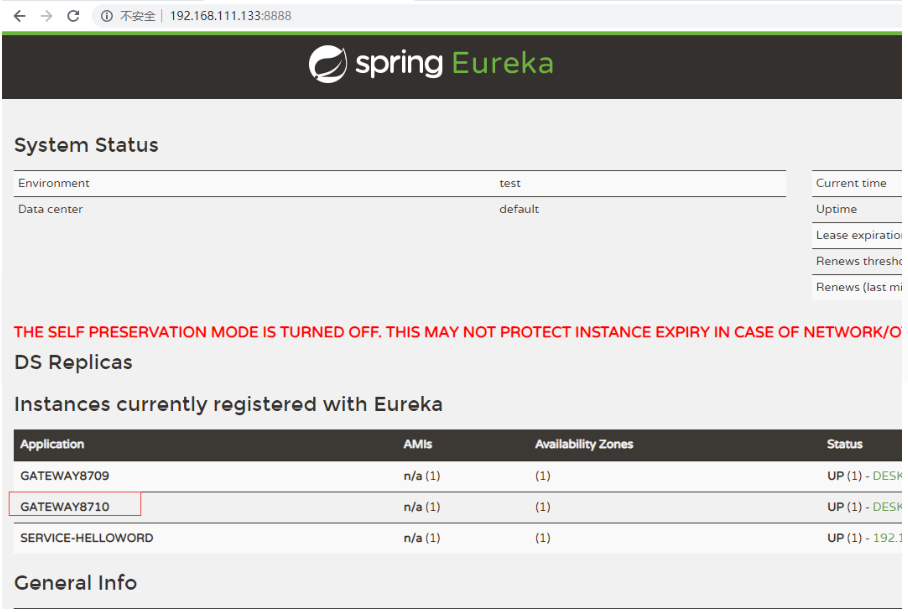Click the AMIs column header
The width and height of the screenshot is (908, 612).
pyautogui.click(x=418, y=444)
